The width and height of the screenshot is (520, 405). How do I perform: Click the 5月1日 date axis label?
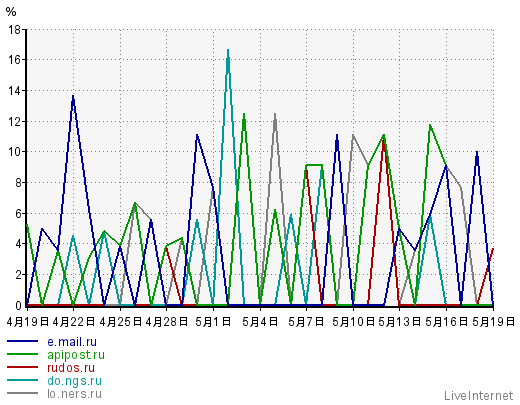[213, 322]
